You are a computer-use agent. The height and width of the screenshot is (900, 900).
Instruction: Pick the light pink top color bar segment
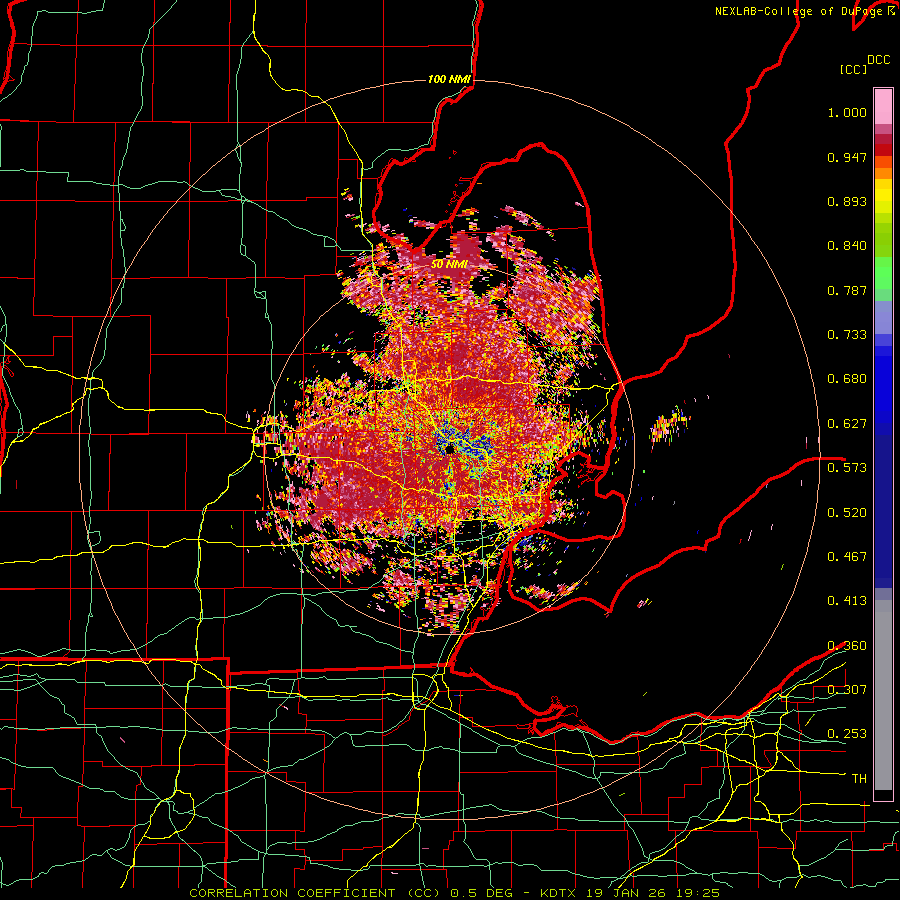pos(883,107)
